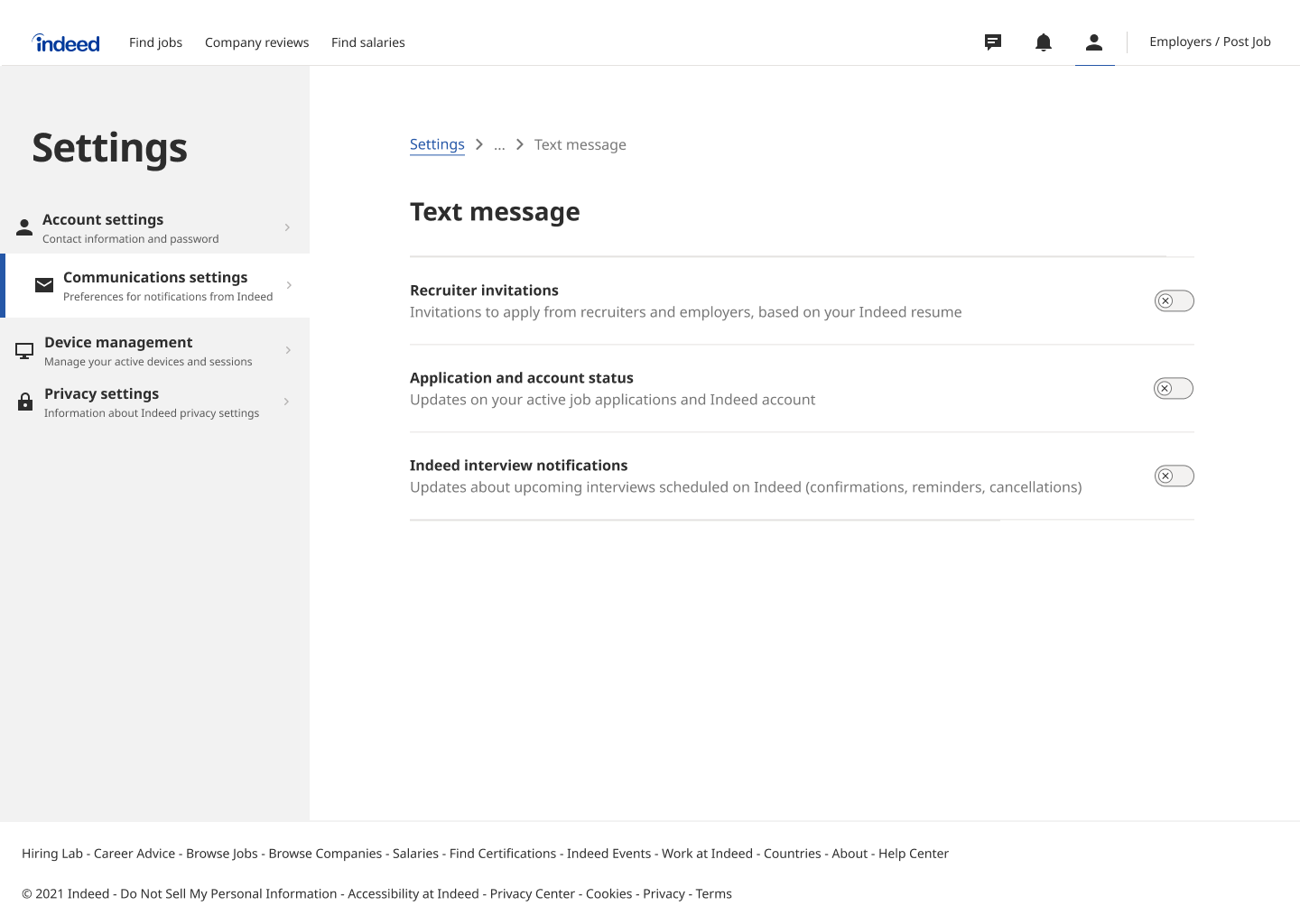Click the Account settings person icon
1300x924 pixels.
(24, 226)
